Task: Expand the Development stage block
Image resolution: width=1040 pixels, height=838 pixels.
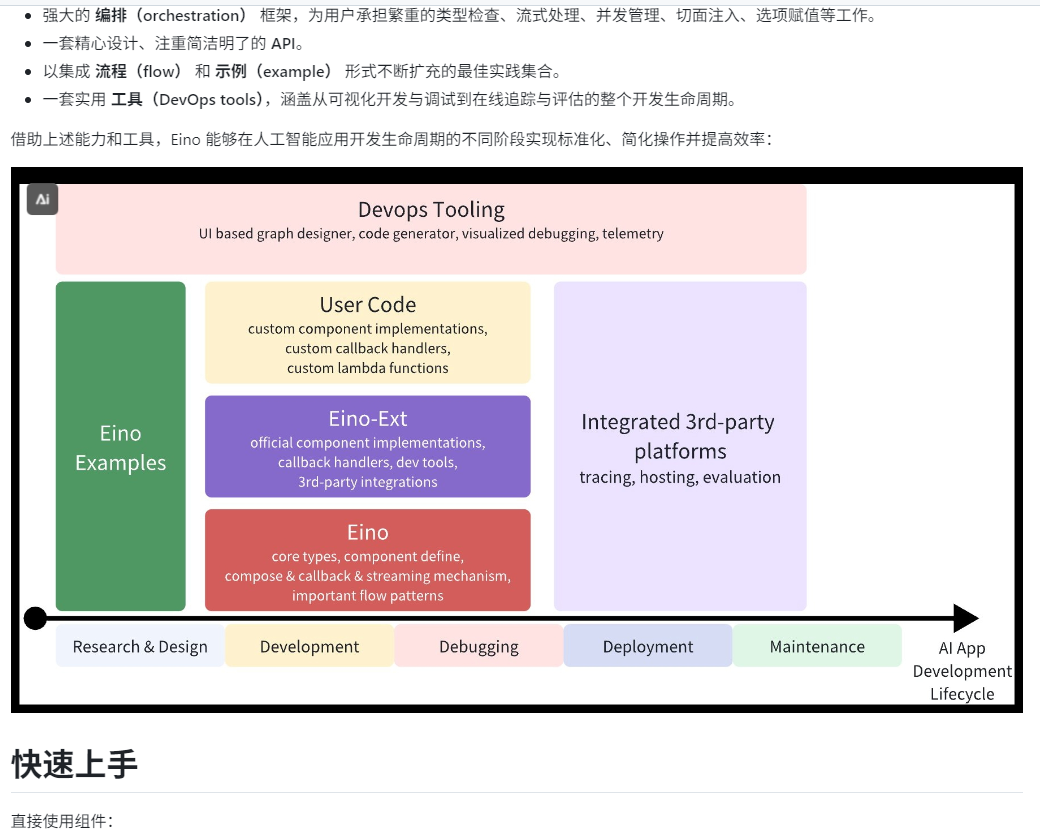Action: tap(309, 646)
